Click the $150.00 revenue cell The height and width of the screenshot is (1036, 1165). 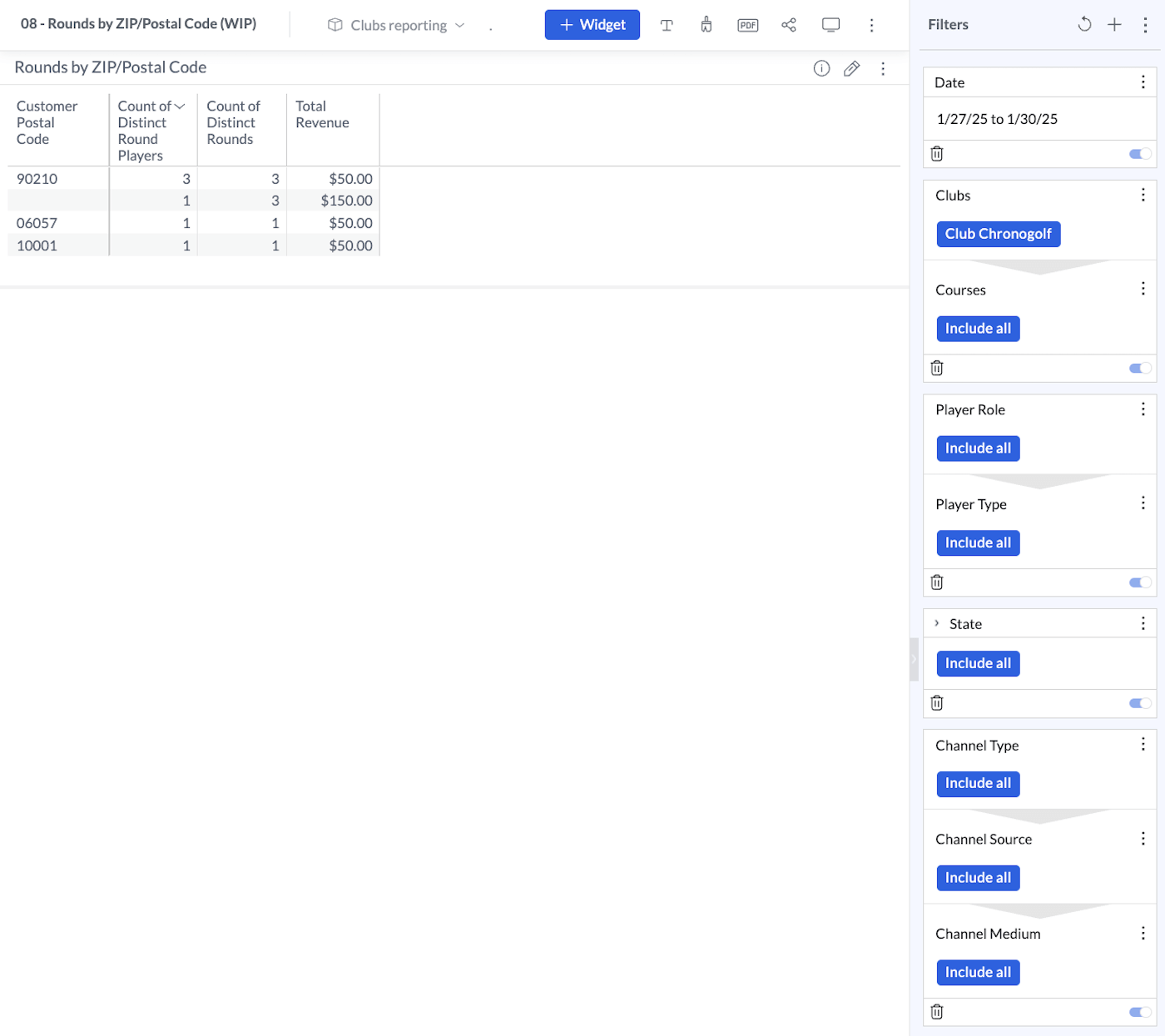(x=333, y=201)
